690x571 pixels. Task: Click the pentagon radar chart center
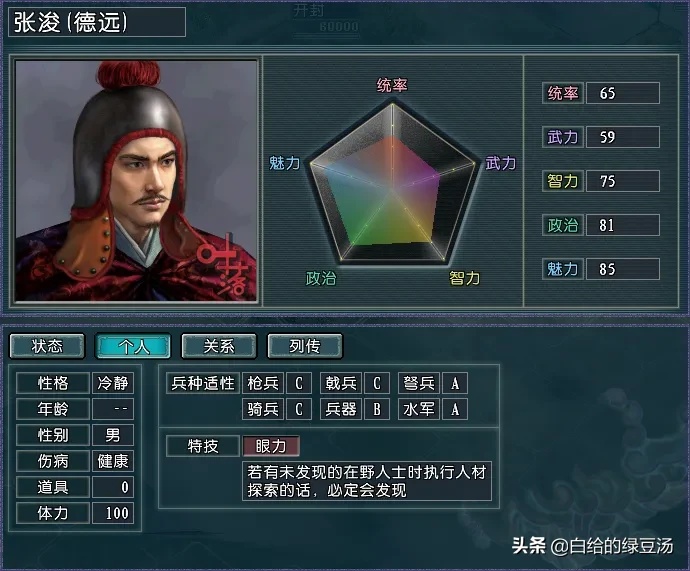pyautogui.click(x=393, y=188)
